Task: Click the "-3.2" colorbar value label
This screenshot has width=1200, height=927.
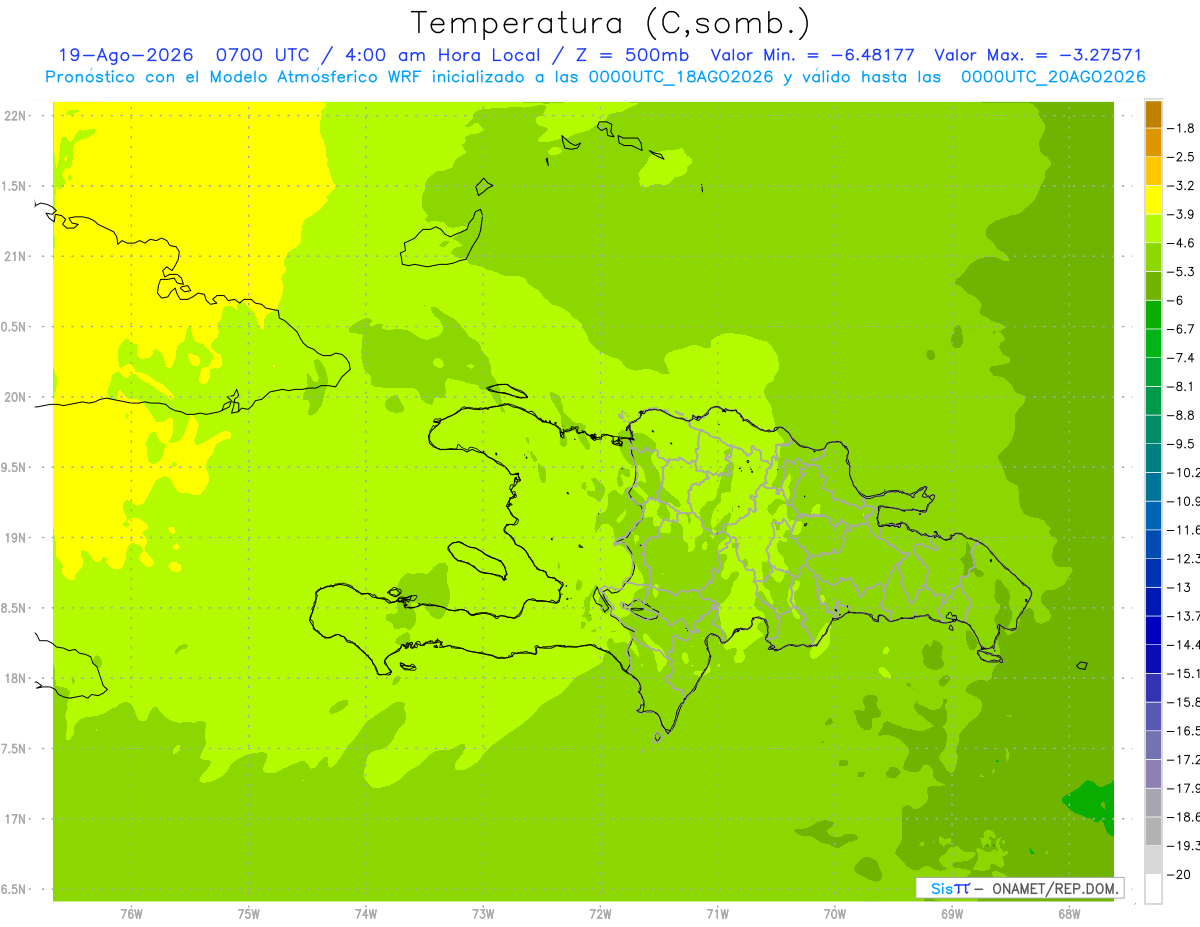Action: coord(1183,186)
